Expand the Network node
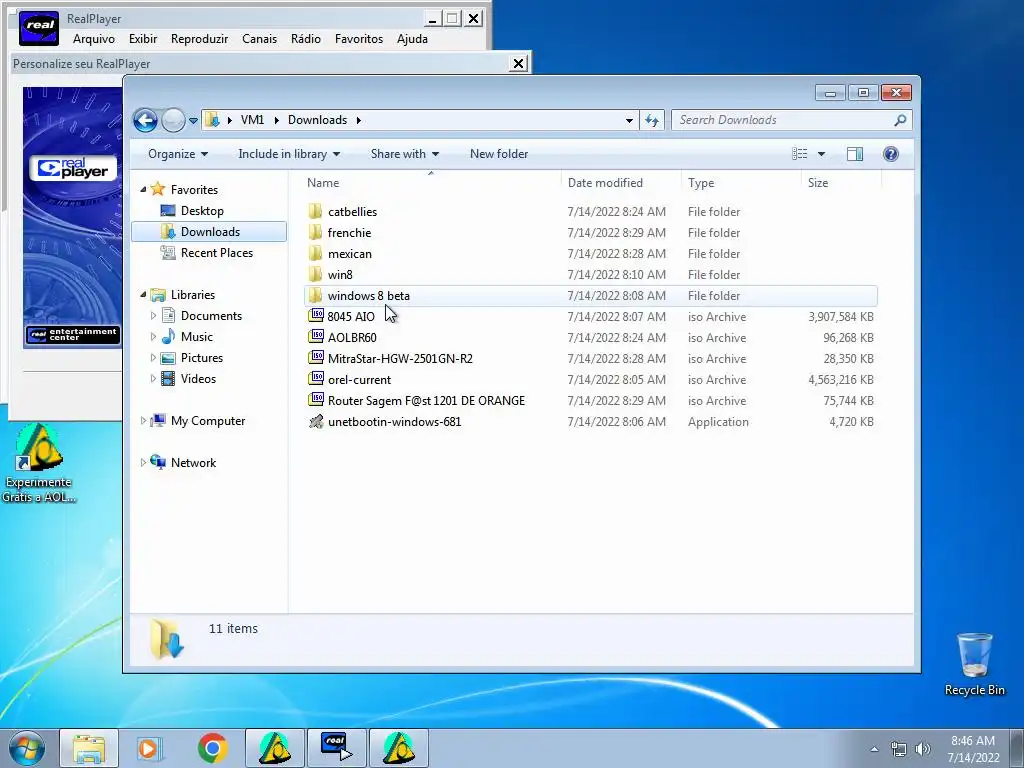The width and height of the screenshot is (1024, 768). pos(143,463)
